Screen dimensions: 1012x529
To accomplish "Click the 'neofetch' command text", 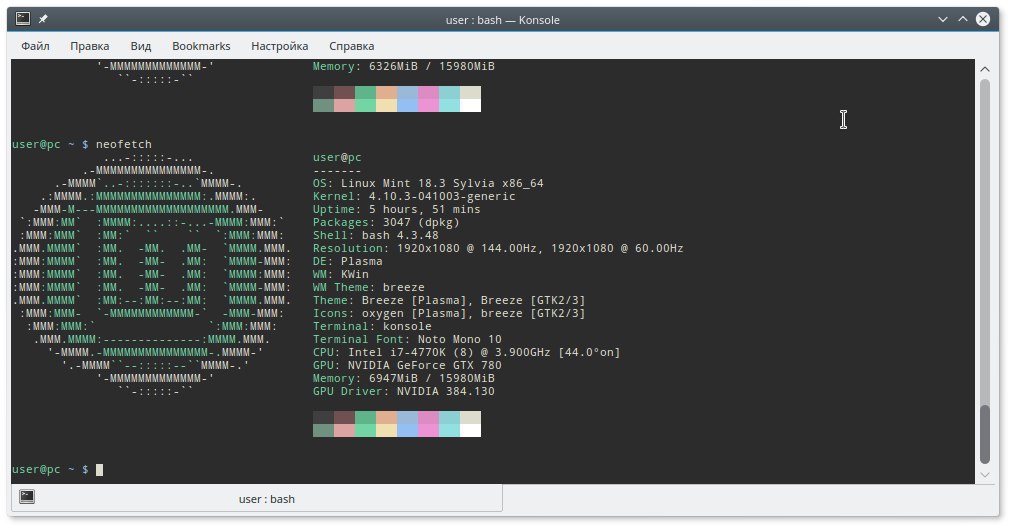I will point(124,144).
